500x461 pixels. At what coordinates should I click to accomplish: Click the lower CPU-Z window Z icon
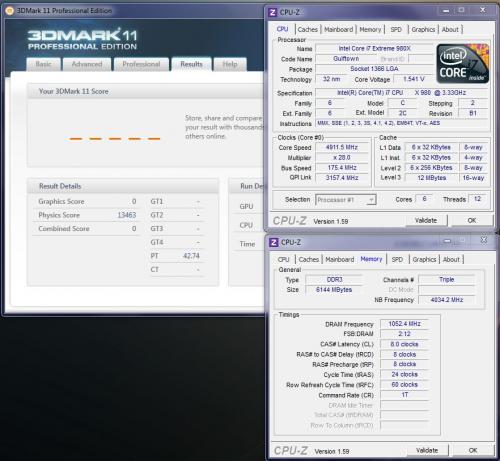pos(273,242)
